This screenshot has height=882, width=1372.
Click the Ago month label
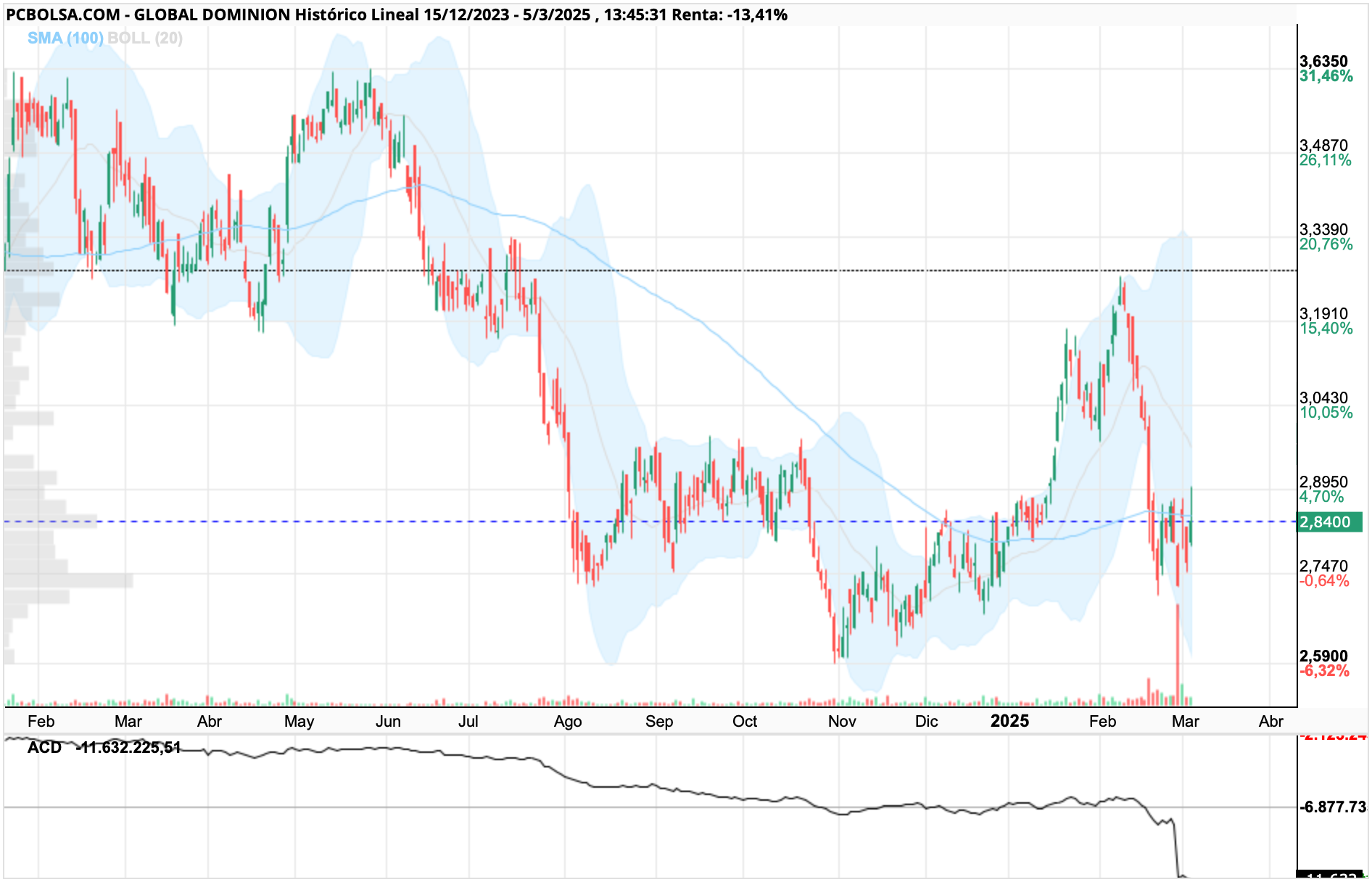click(x=568, y=721)
